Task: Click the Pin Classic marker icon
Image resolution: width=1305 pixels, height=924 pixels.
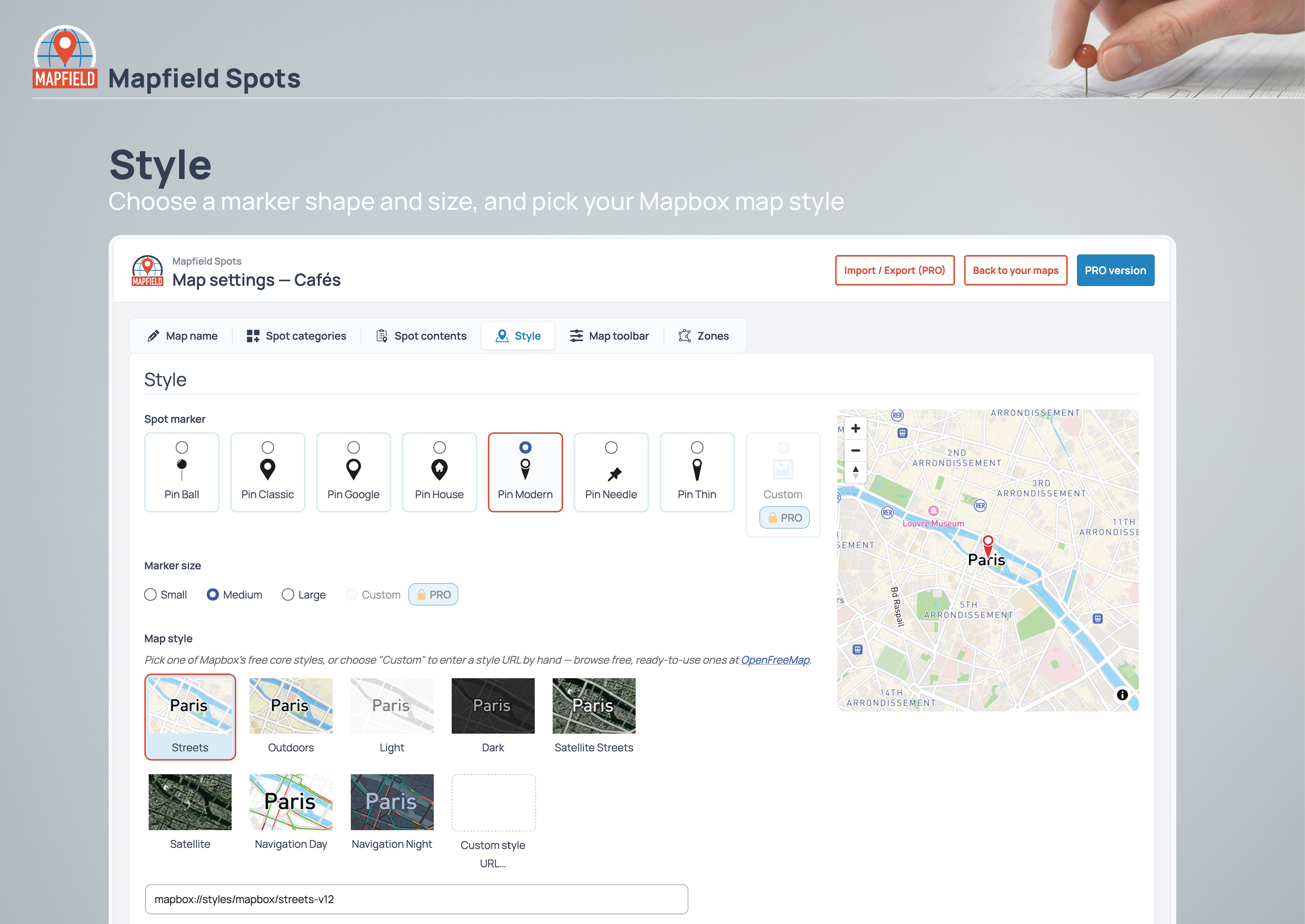Action: pos(267,470)
